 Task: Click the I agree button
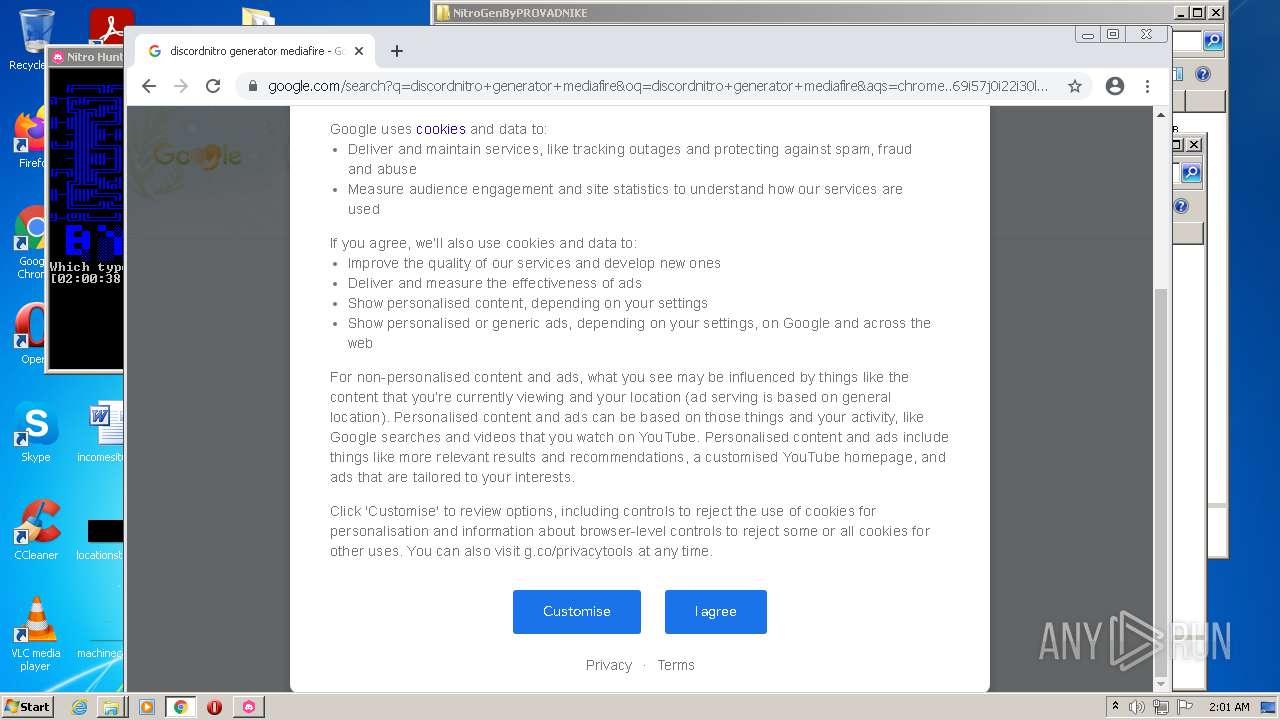pos(716,612)
